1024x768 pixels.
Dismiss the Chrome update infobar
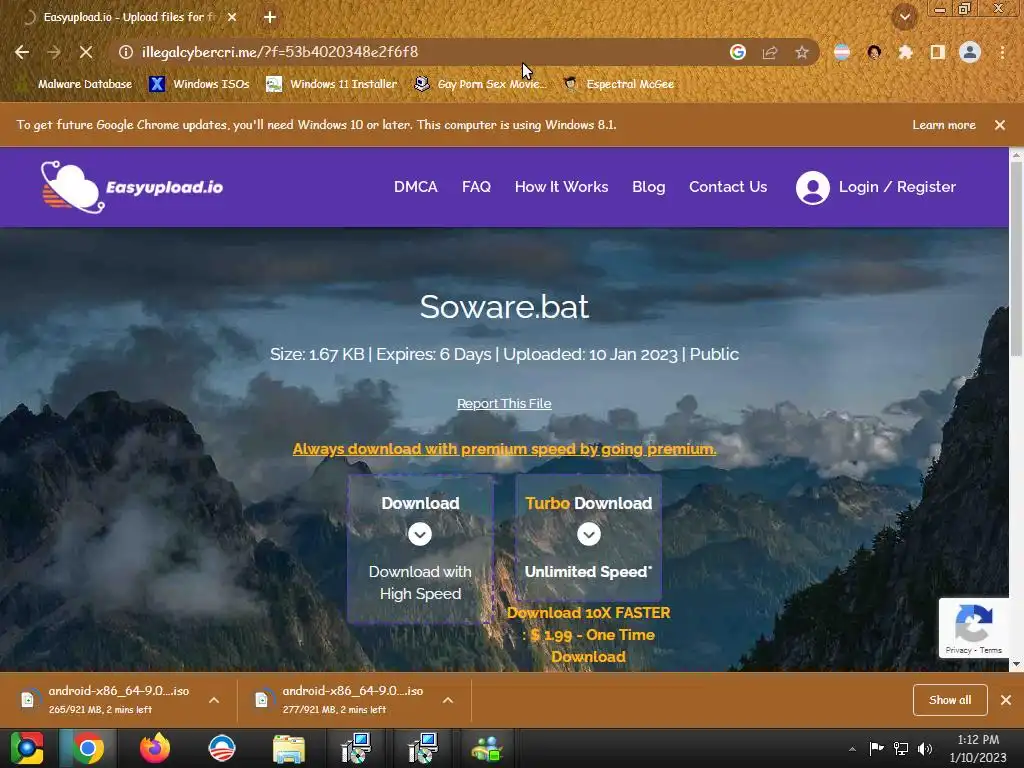click(x=1000, y=125)
